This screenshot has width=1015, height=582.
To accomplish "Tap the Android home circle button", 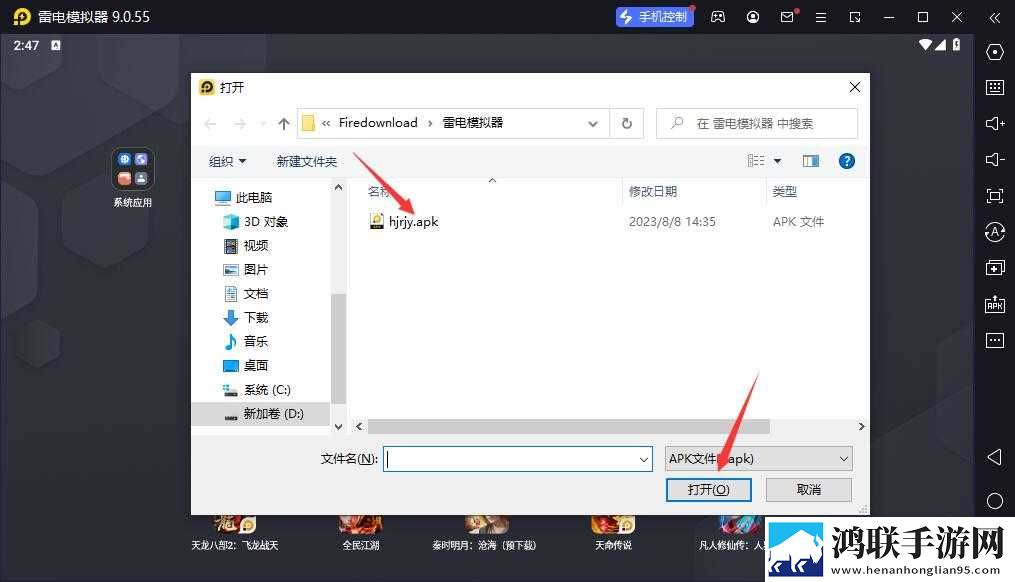I will pyautogui.click(x=994, y=500).
